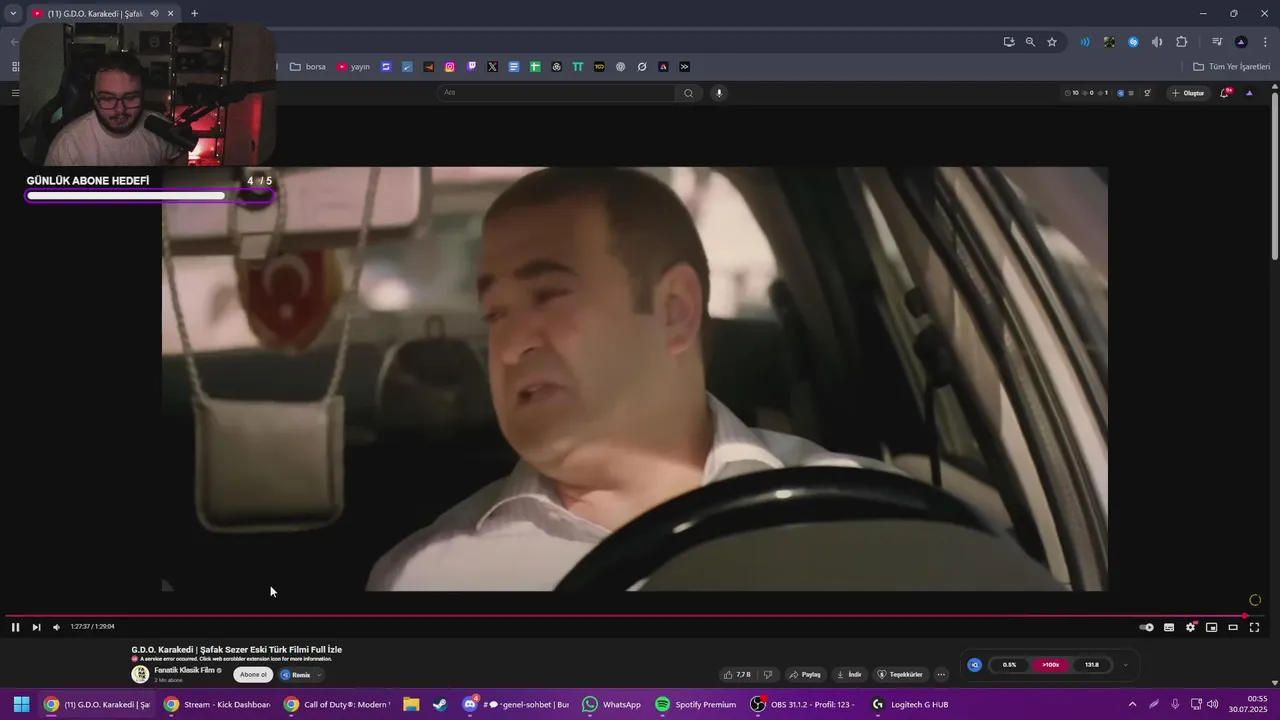This screenshot has width=1280, height=720.
Task: Switch to miniplayer mode
Action: pos(1211,627)
